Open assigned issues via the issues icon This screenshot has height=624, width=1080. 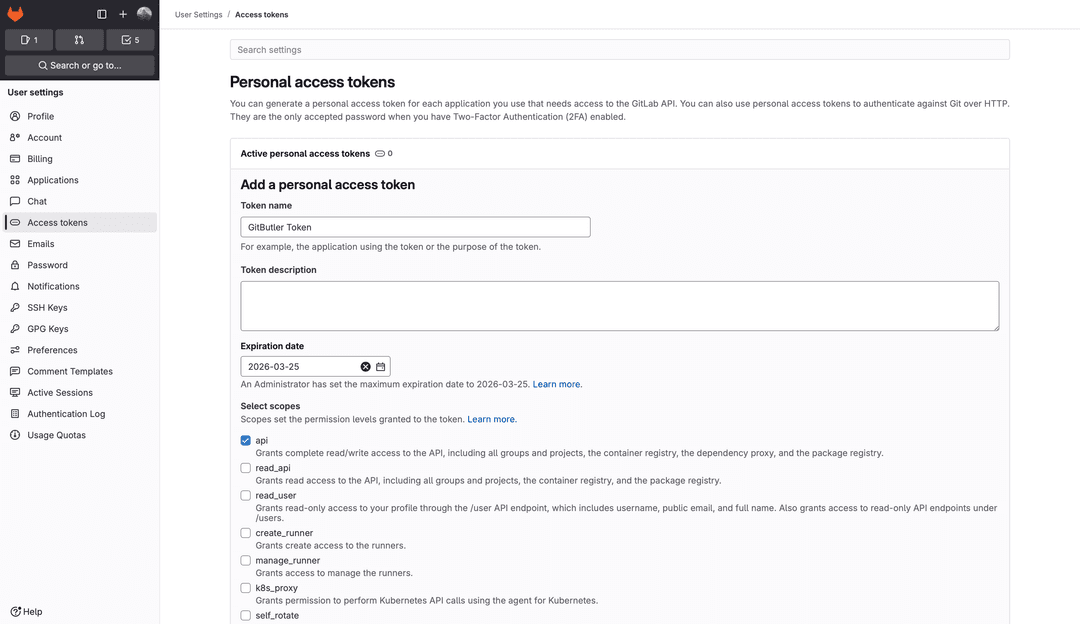(x=29, y=40)
